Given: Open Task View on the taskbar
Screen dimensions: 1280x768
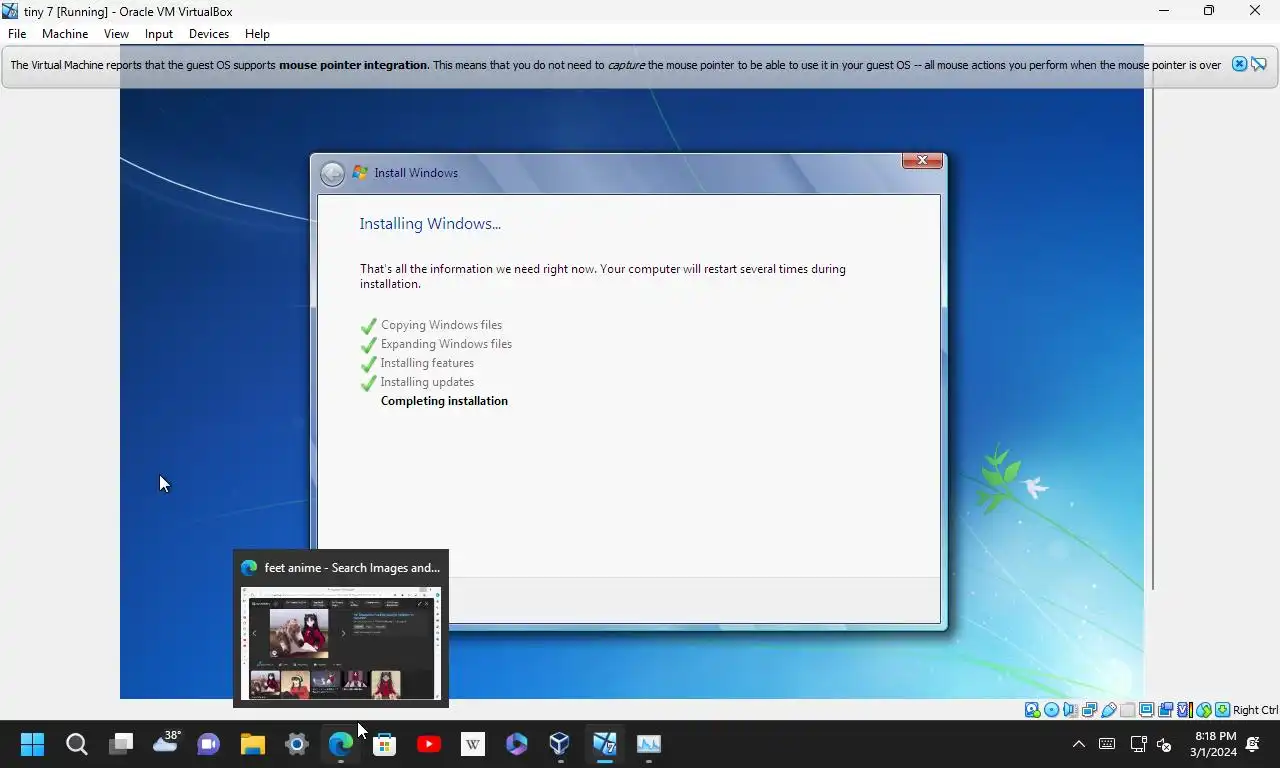Looking at the screenshot, I should click(121, 744).
